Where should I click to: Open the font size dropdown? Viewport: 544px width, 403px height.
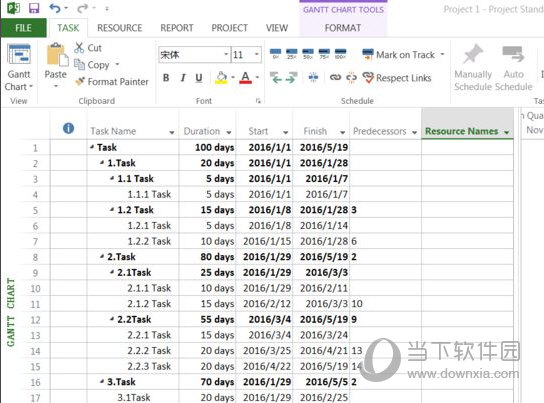(x=257, y=54)
